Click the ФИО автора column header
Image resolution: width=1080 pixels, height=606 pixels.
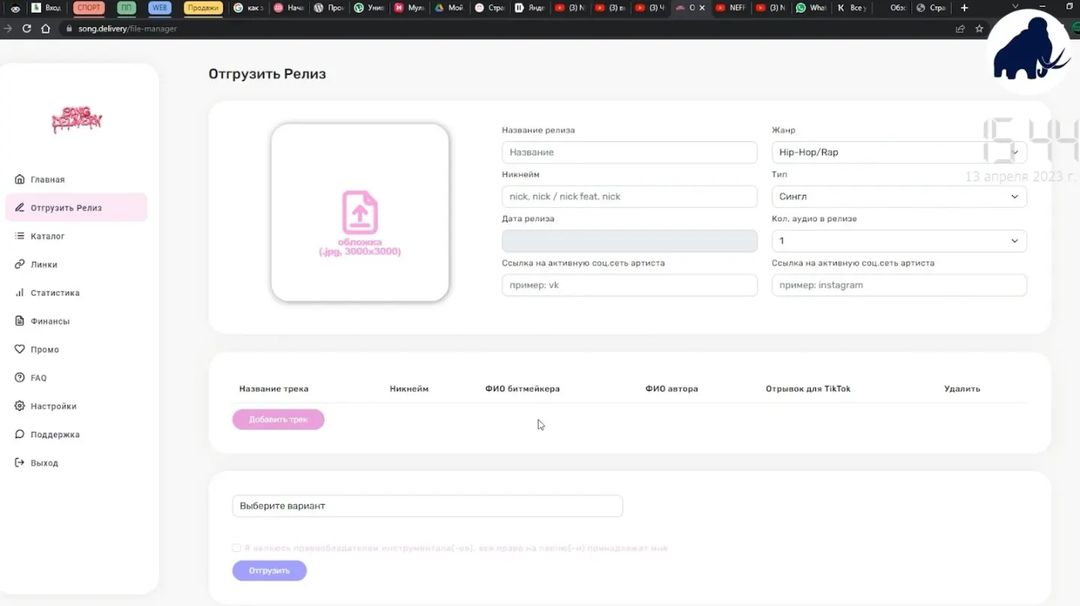click(x=672, y=389)
